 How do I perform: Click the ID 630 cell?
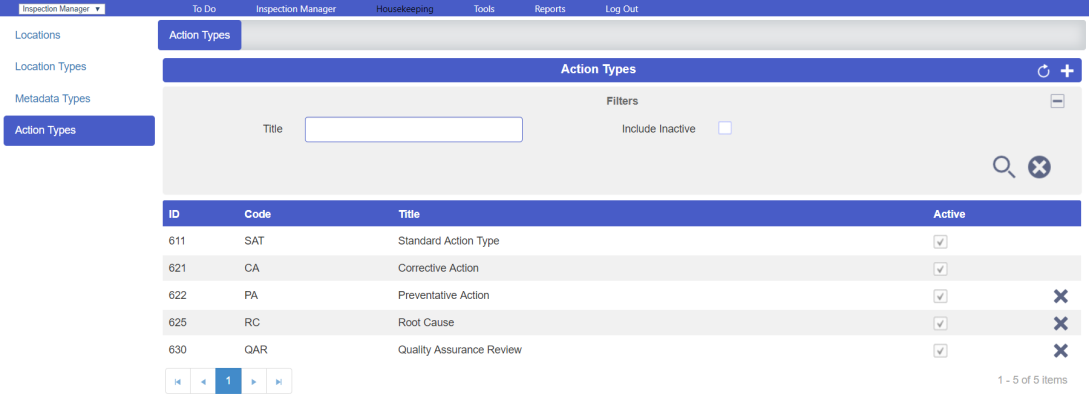(176, 350)
